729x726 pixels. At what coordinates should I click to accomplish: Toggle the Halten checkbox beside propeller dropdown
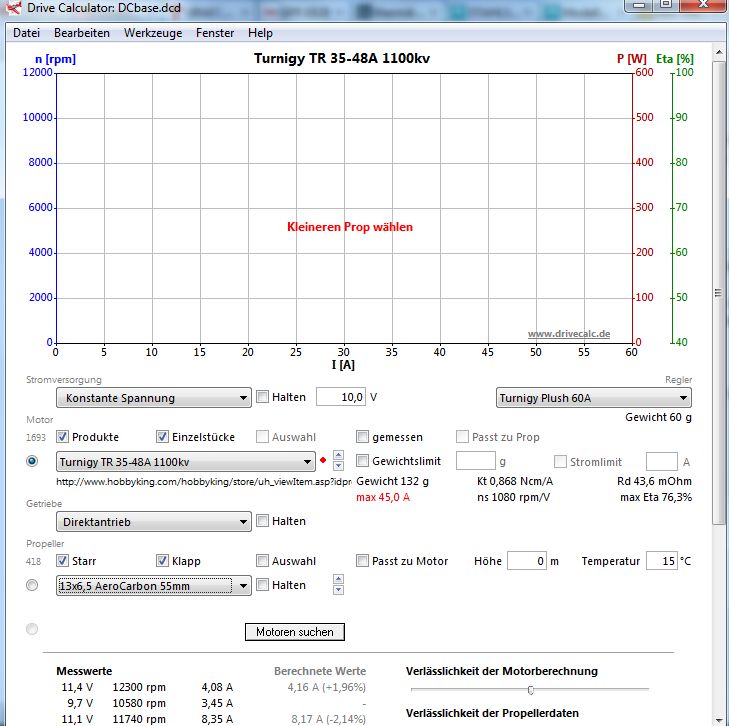263,585
